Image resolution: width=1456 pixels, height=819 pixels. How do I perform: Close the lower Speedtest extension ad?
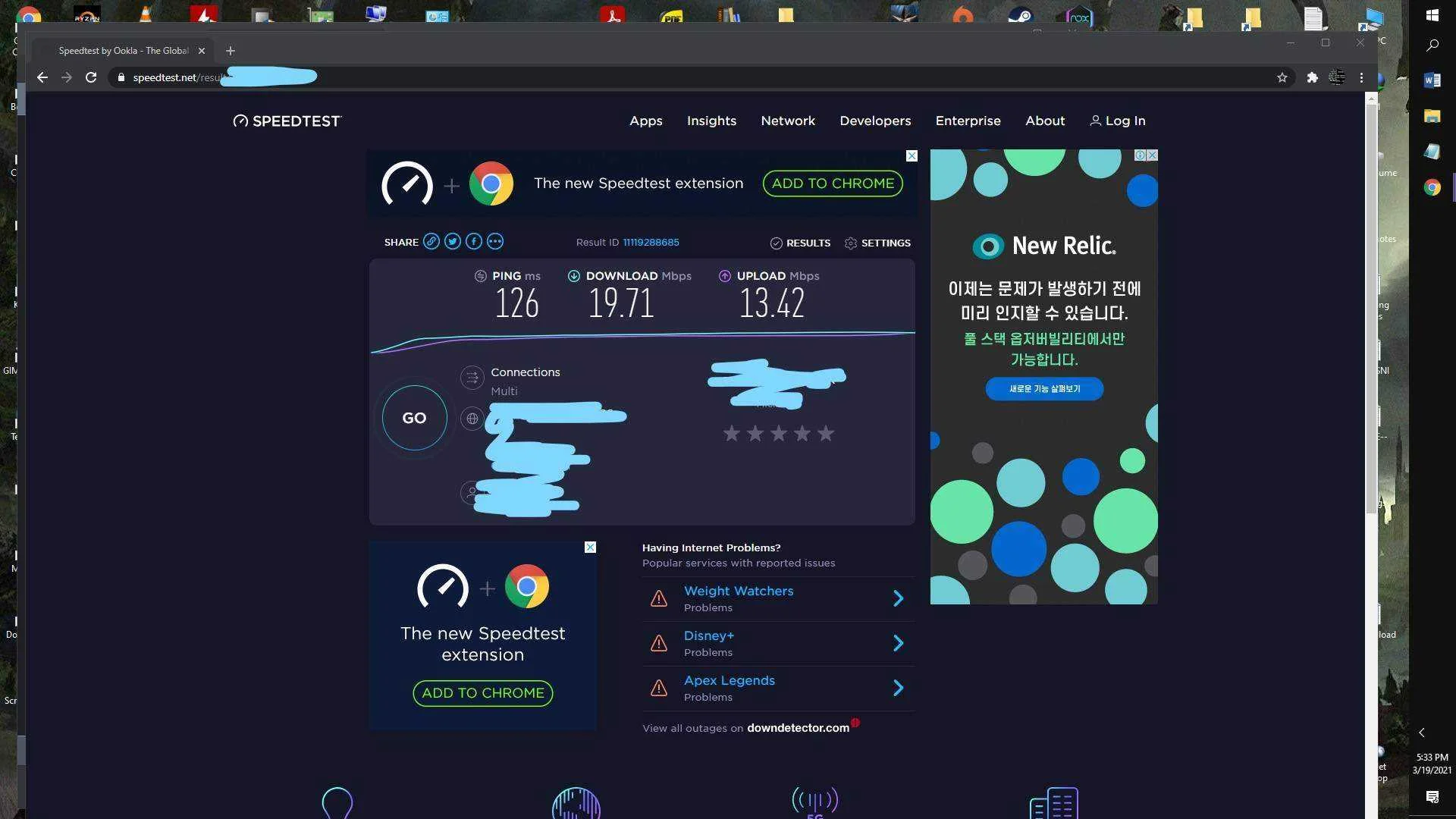(x=590, y=548)
